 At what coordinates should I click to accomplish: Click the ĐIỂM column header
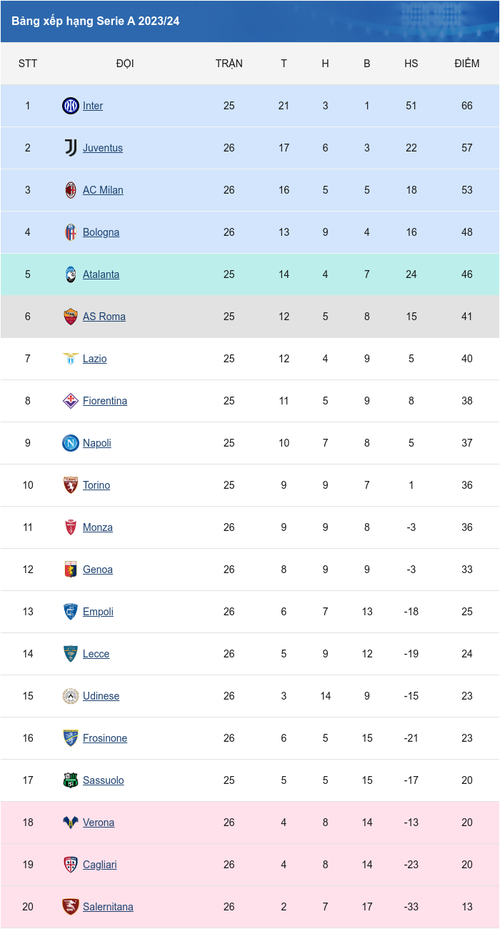[x=467, y=64]
